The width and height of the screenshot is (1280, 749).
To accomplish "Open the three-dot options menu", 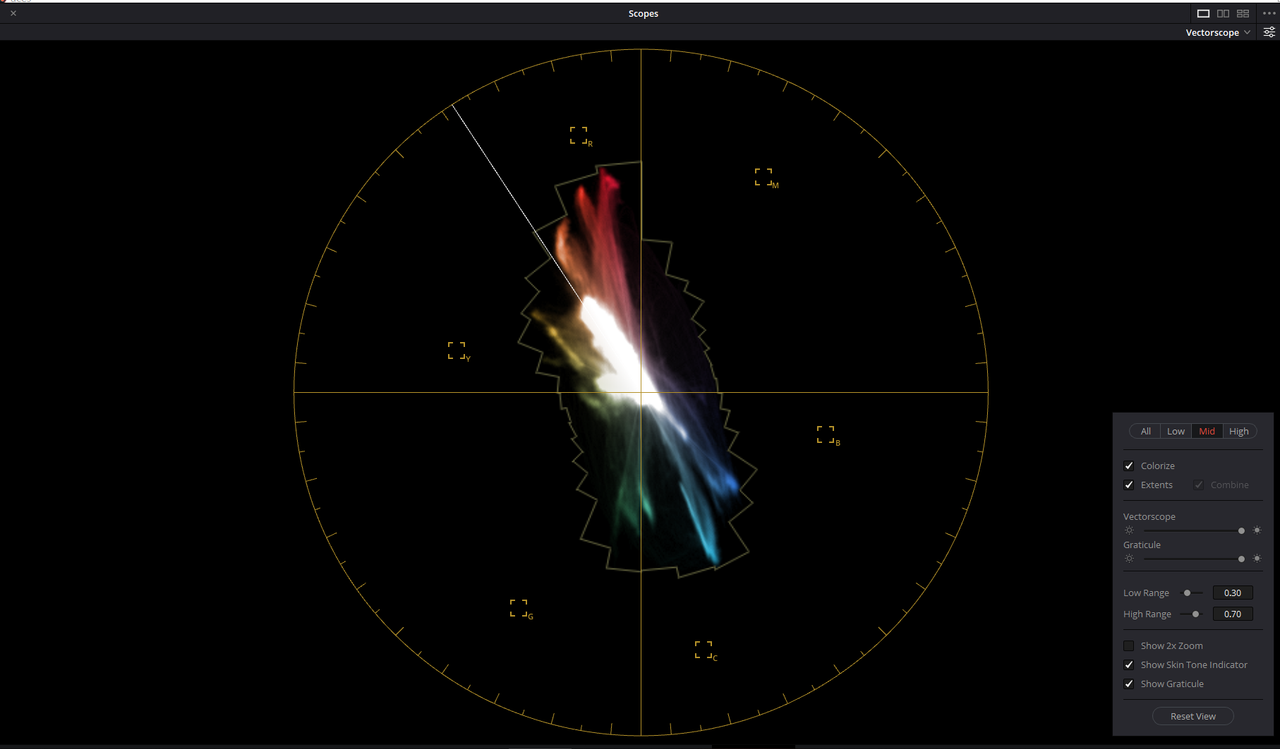I will pyautogui.click(x=1268, y=13).
